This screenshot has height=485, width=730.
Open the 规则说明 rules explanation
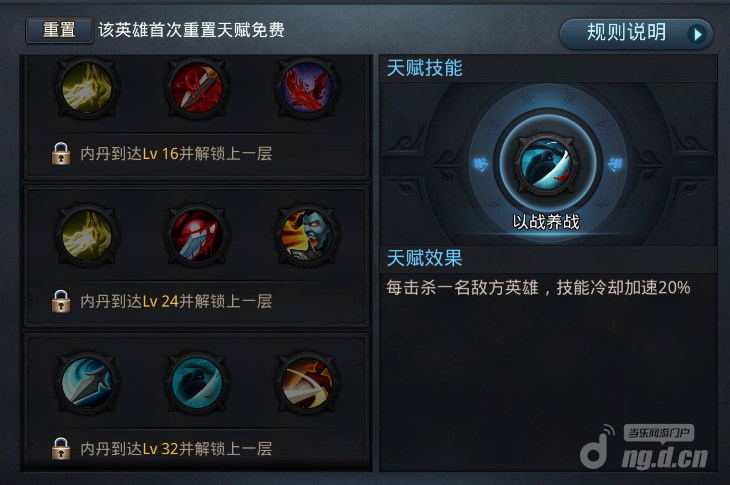636,34
